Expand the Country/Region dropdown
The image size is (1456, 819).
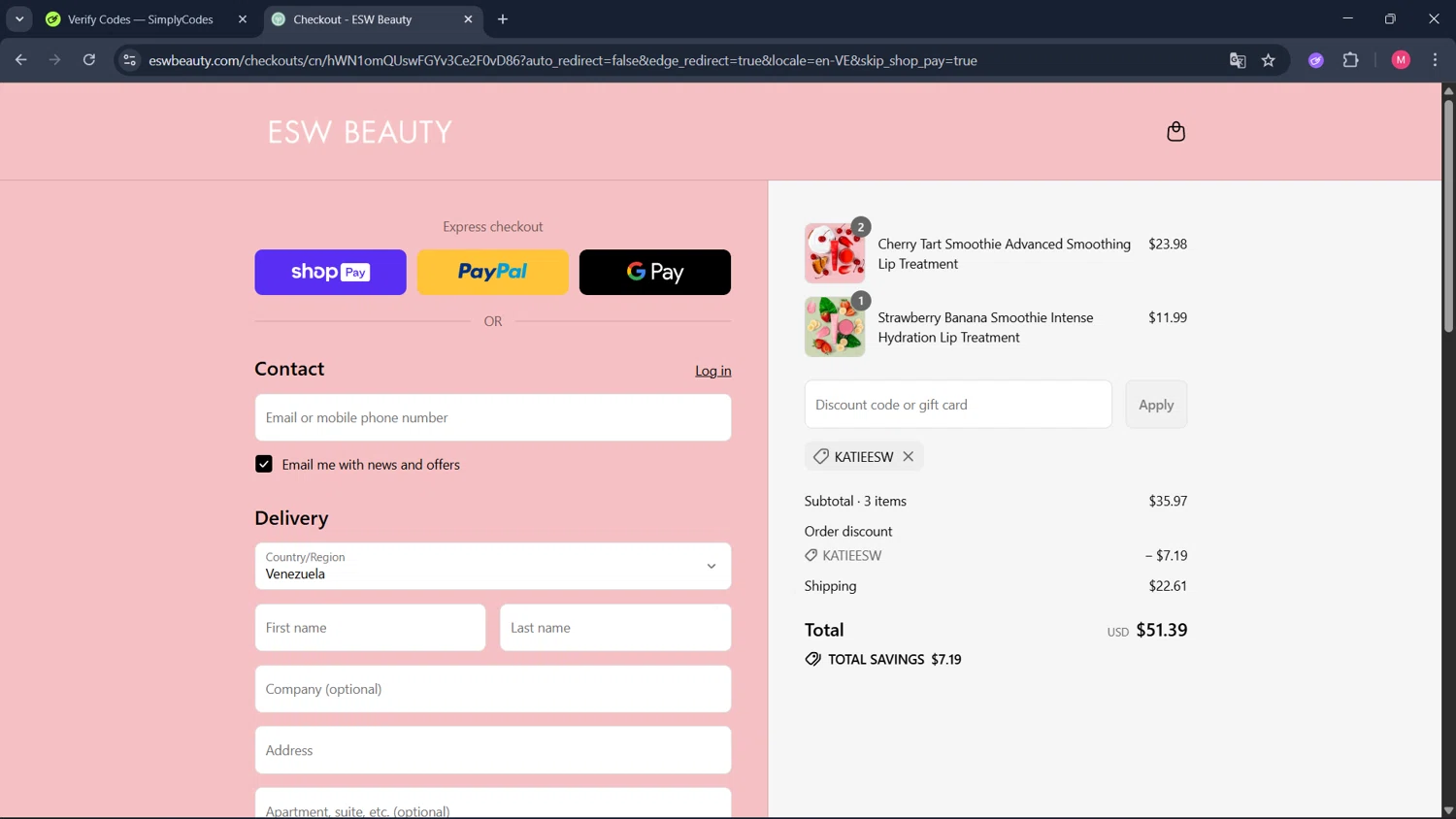click(x=493, y=566)
